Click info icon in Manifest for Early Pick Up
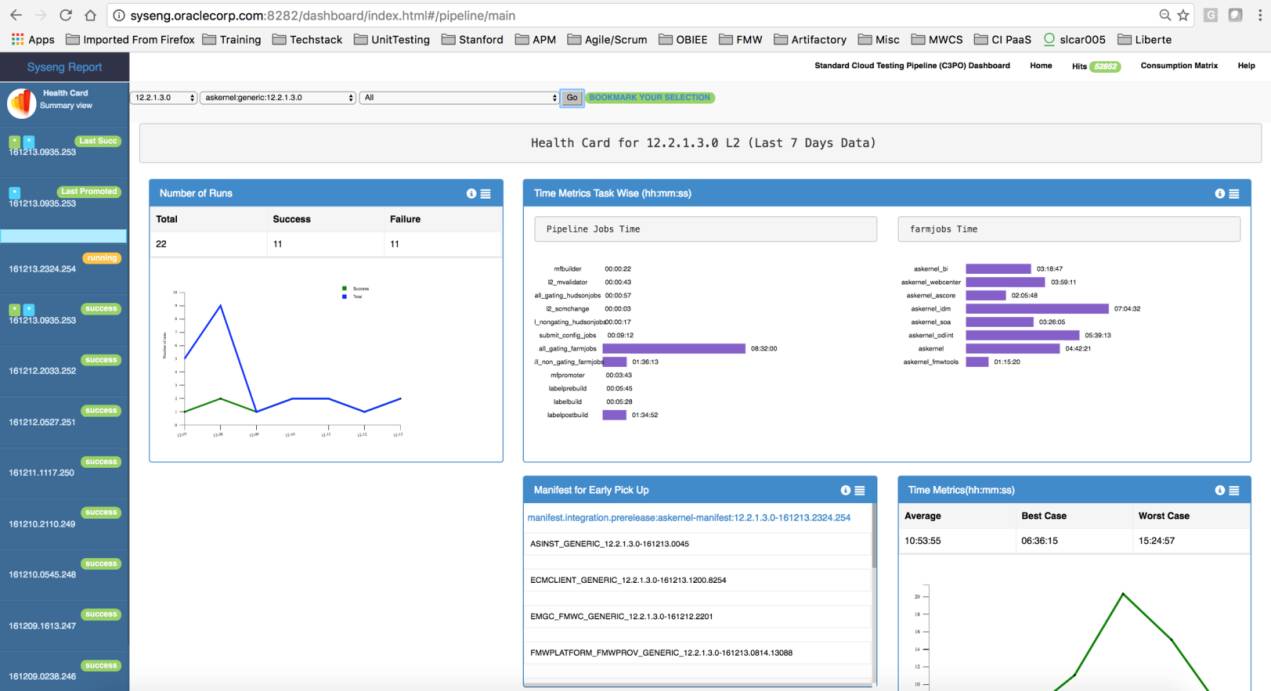This screenshot has height=691, width=1271. pyautogui.click(x=845, y=490)
